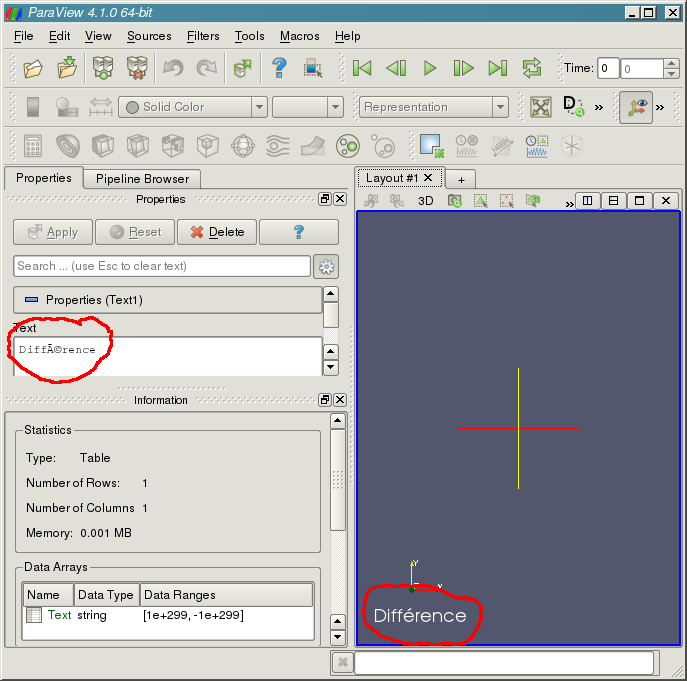The height and width of the screenshot is (681, 687).
Task: Click the Extract Selection filter icon
Action: pyautogui.click(x=432, y=146)
